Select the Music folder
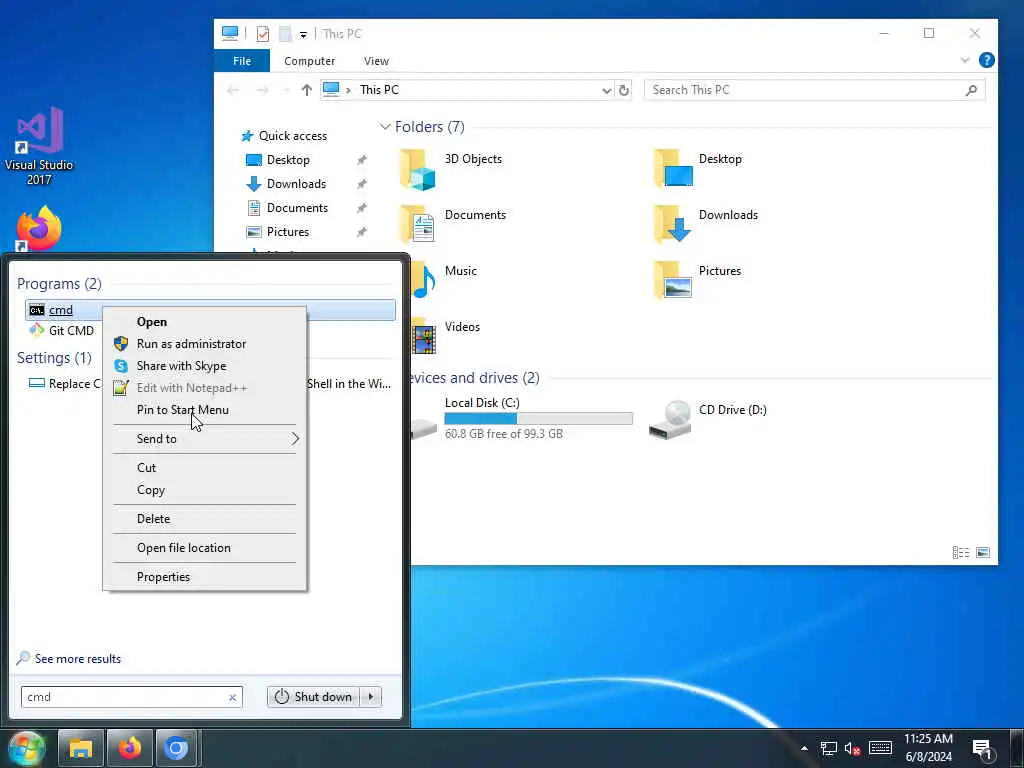This screenshot has width=1024, height=768. point(444,281)
